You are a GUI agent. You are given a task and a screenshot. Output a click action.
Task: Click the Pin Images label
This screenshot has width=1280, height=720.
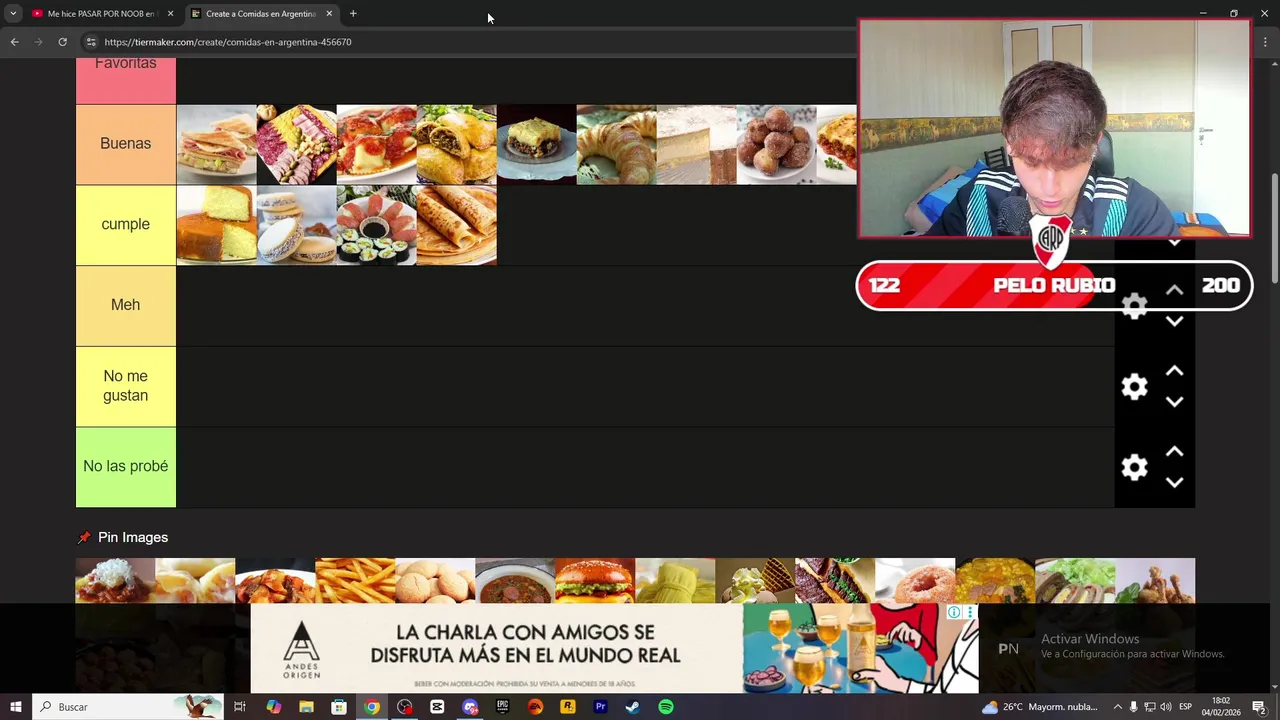[133, 538]
